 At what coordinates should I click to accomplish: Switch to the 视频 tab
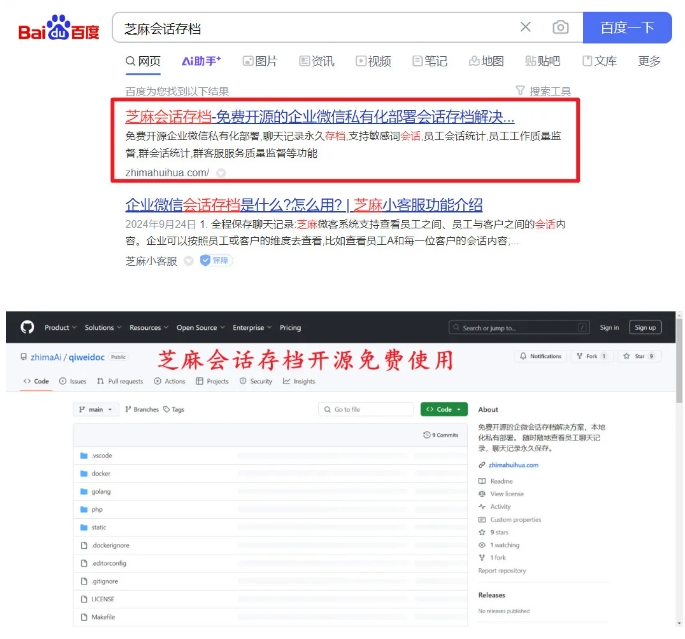374,61
